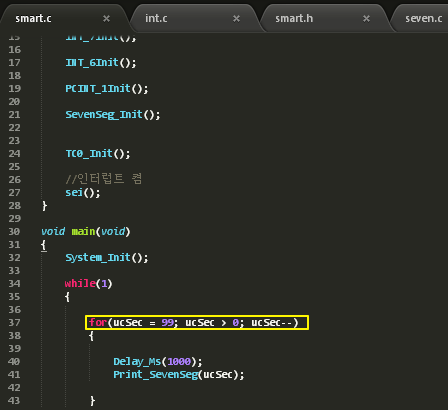The height and width of the screenshot is (410, 448).
Task: Close the smart.h tab
Action: click(366, 18)
